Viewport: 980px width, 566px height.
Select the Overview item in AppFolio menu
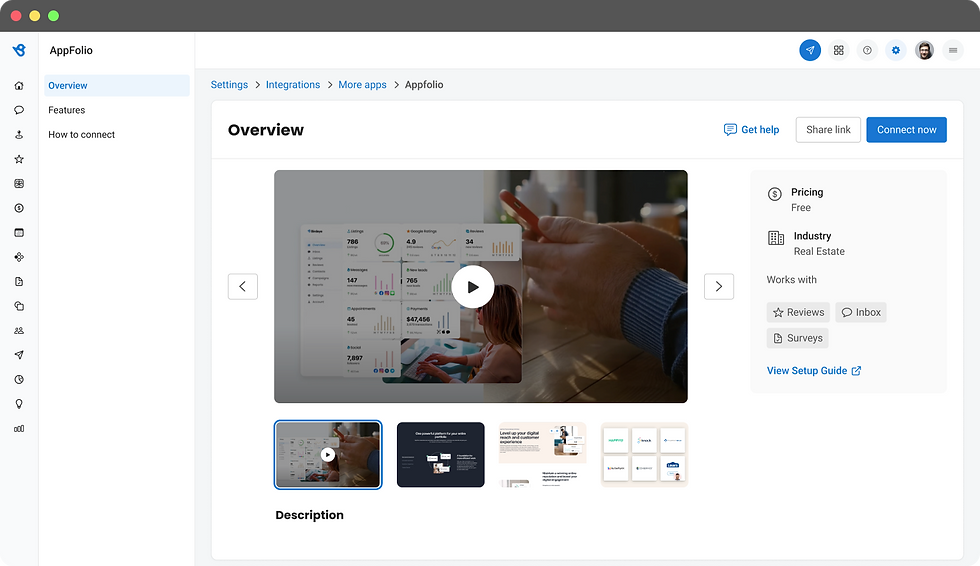click(x=117, y=86)
